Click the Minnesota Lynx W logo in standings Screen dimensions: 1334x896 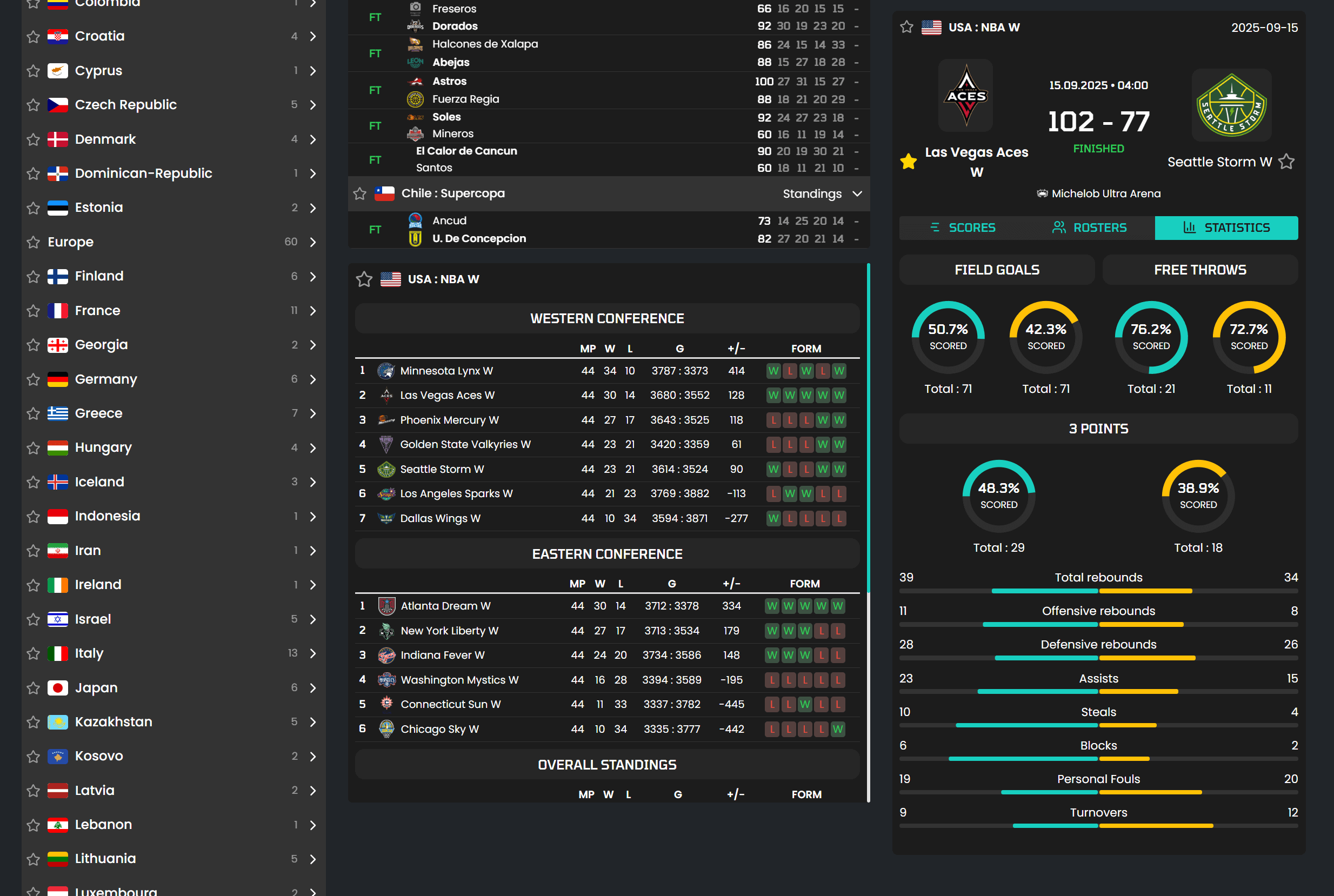[386, 371]
